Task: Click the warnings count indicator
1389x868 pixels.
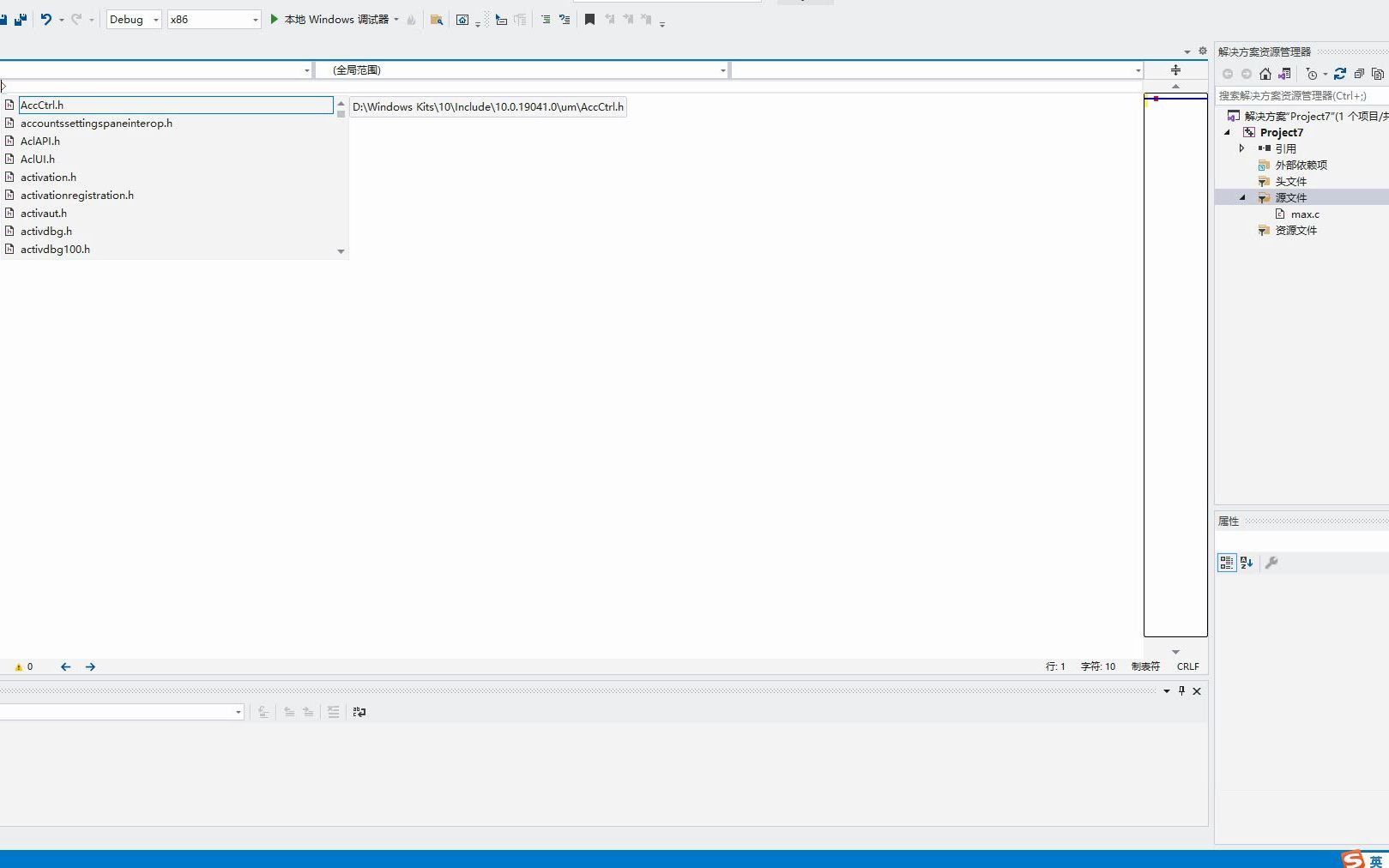Action: click(24, 666)
